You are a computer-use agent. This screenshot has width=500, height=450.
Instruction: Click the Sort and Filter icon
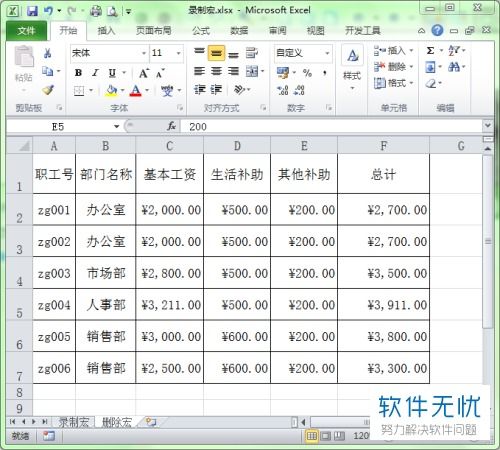(454, 51)
